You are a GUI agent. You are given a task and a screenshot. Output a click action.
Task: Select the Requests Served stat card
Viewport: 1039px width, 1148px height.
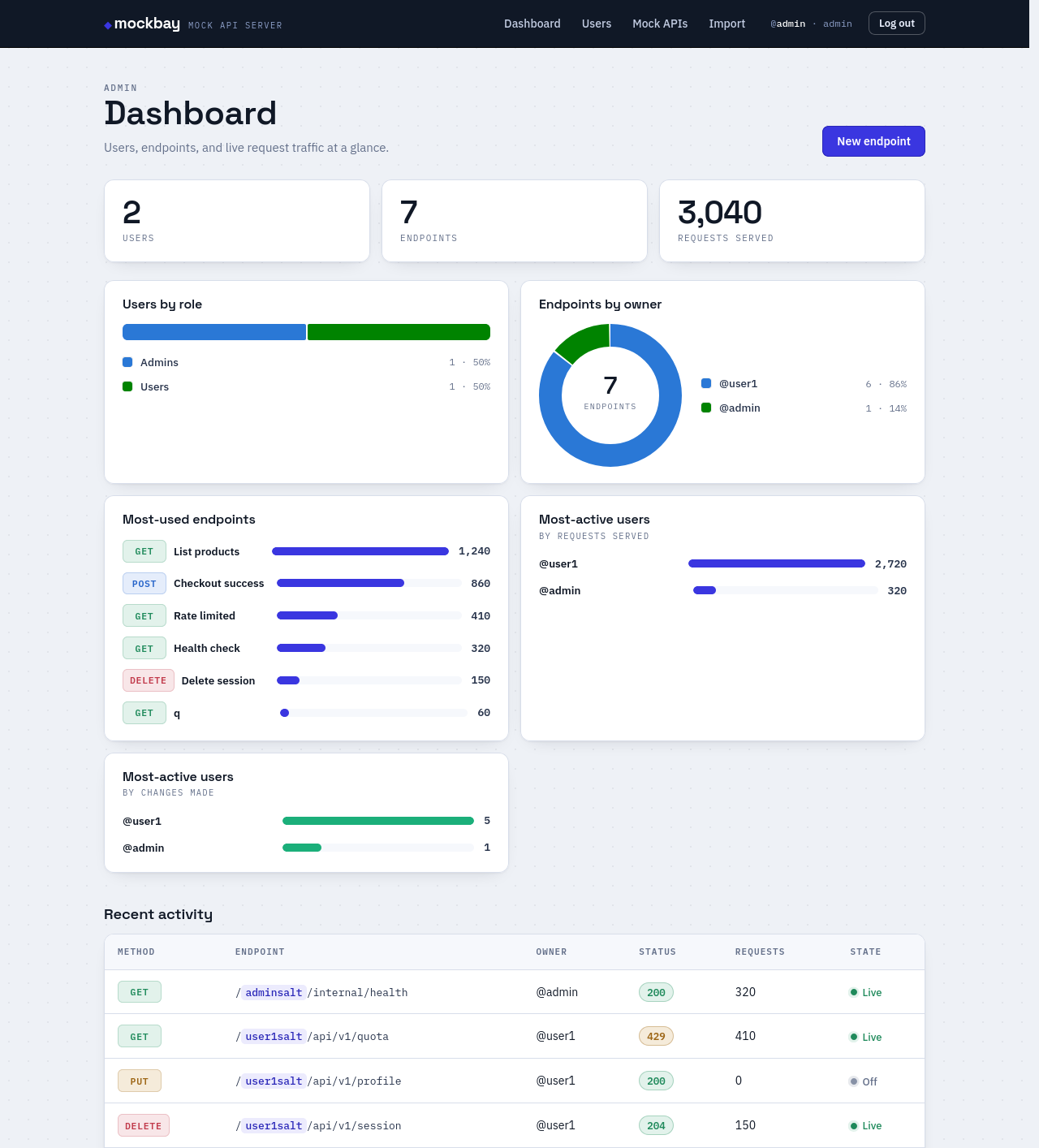(x=792, y=221)
